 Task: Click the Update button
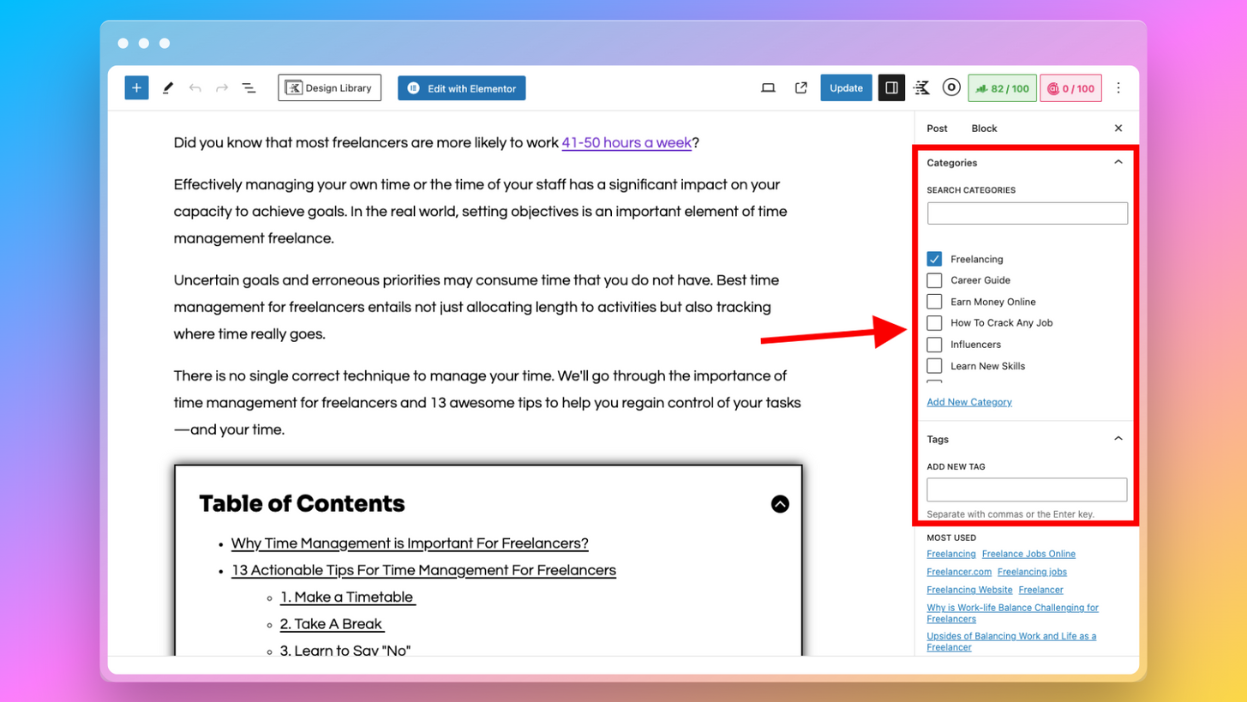[x=846, y=87]
